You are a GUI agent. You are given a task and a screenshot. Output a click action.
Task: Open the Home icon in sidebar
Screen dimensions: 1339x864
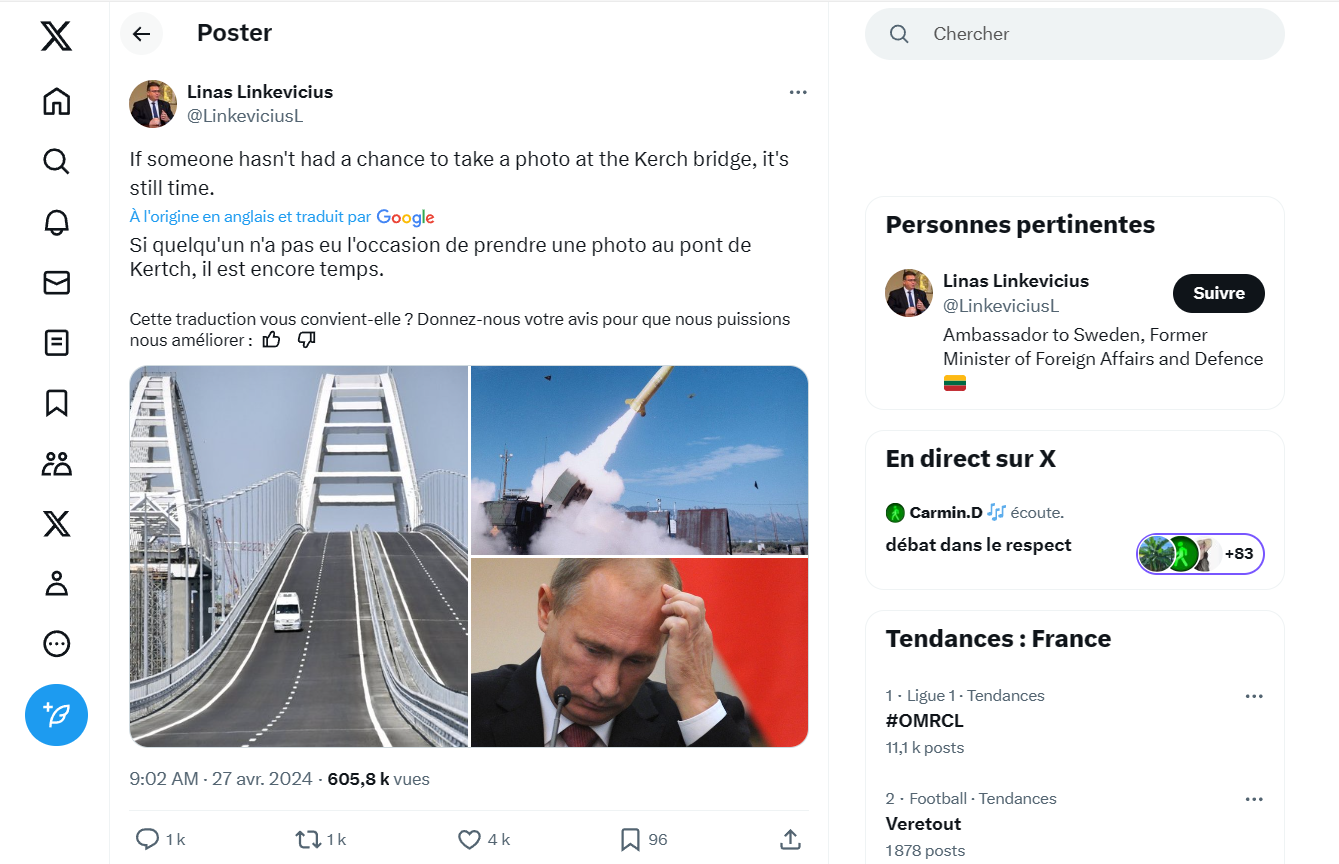56,101
